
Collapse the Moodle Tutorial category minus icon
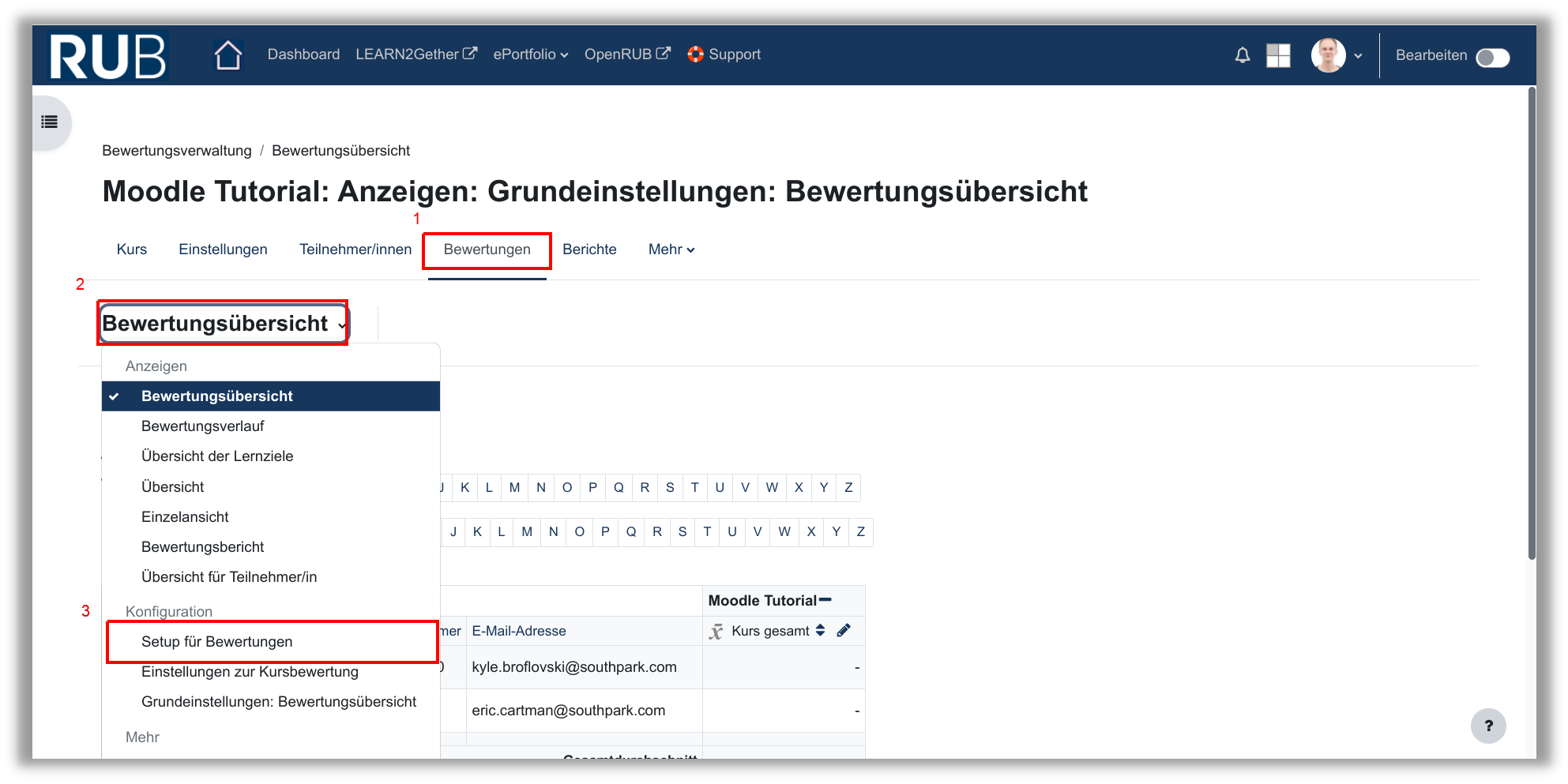(x=825, y=600)
